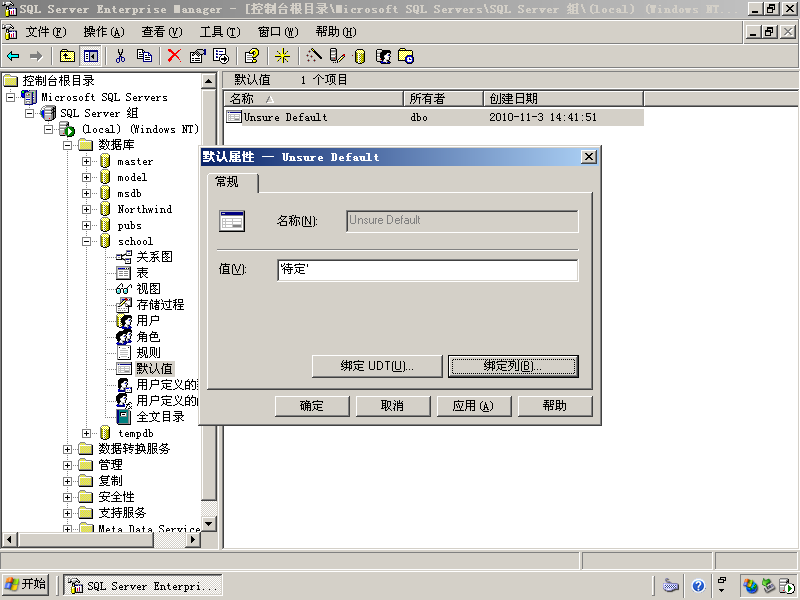Select the 关系图 diagrams node

click(154, 257)
